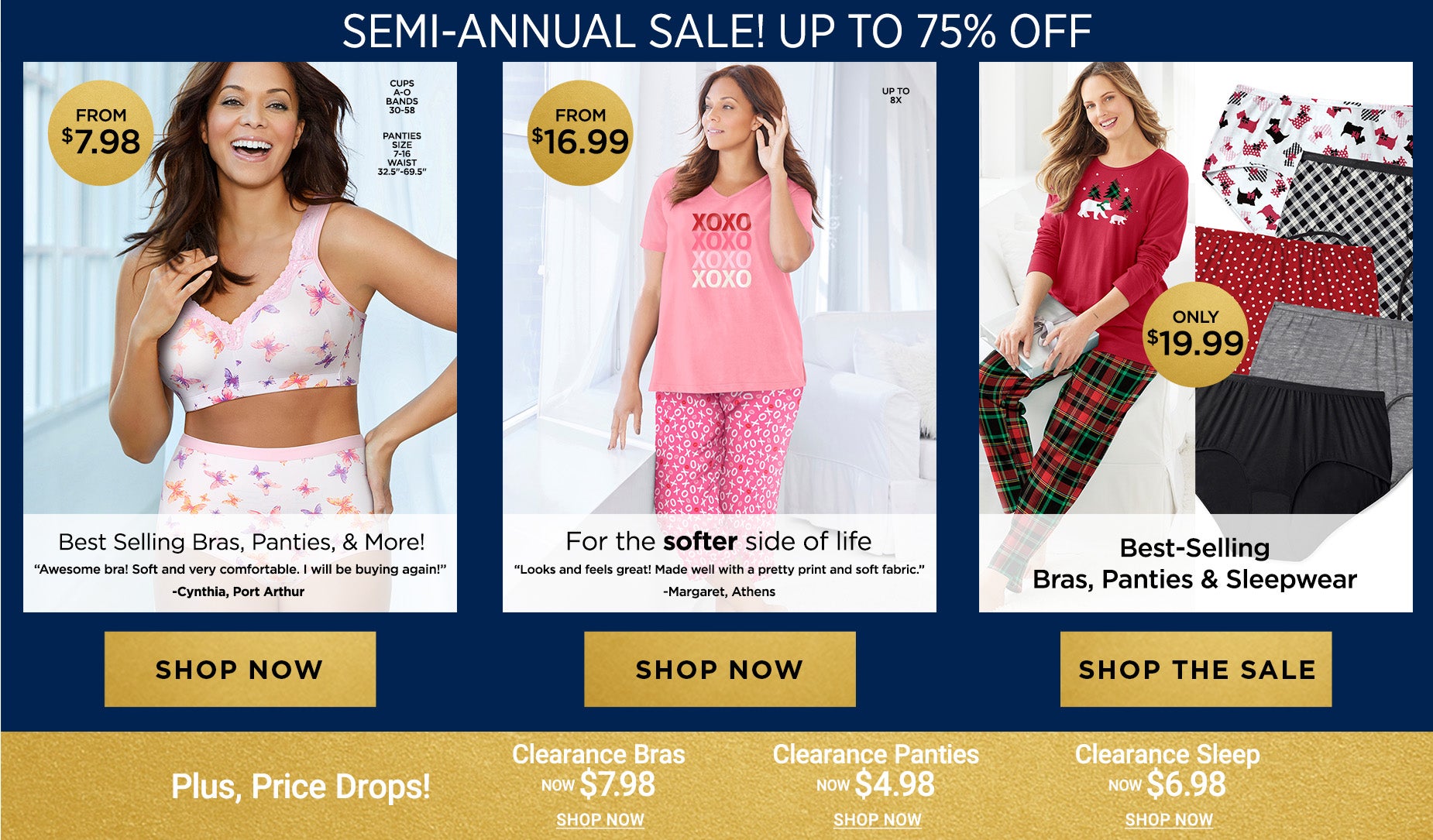
Task: Follow SHOP NOW link under Clearance Panties
Action: coord(878,819)
